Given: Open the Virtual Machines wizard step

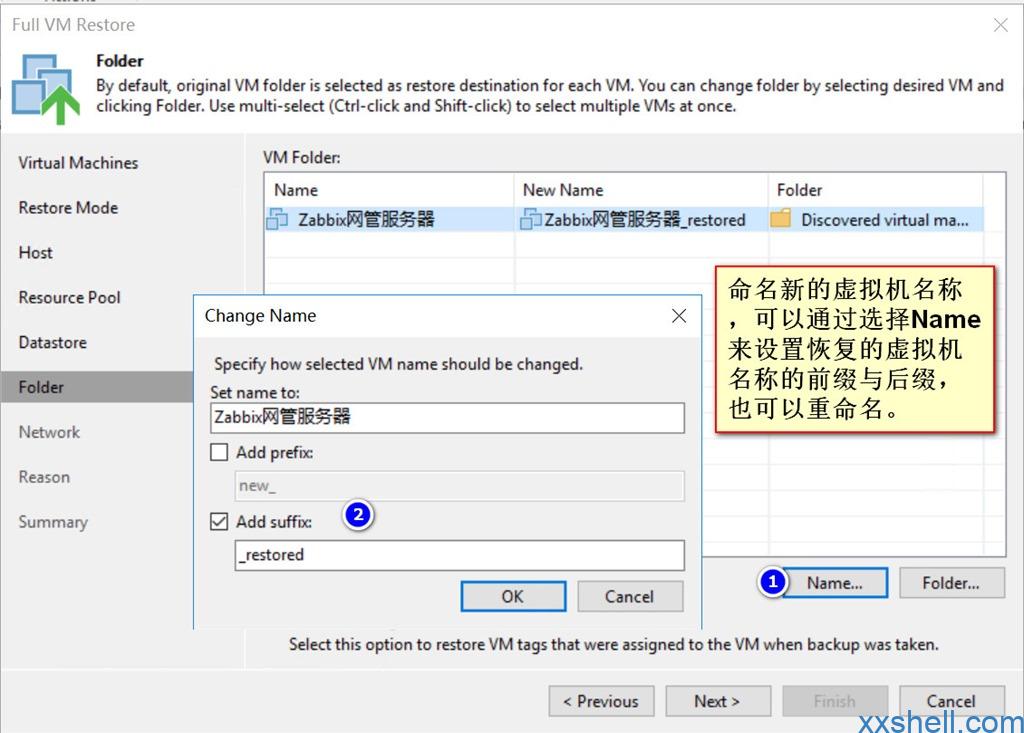Looking at the screenshot, I should coord(78,163).
